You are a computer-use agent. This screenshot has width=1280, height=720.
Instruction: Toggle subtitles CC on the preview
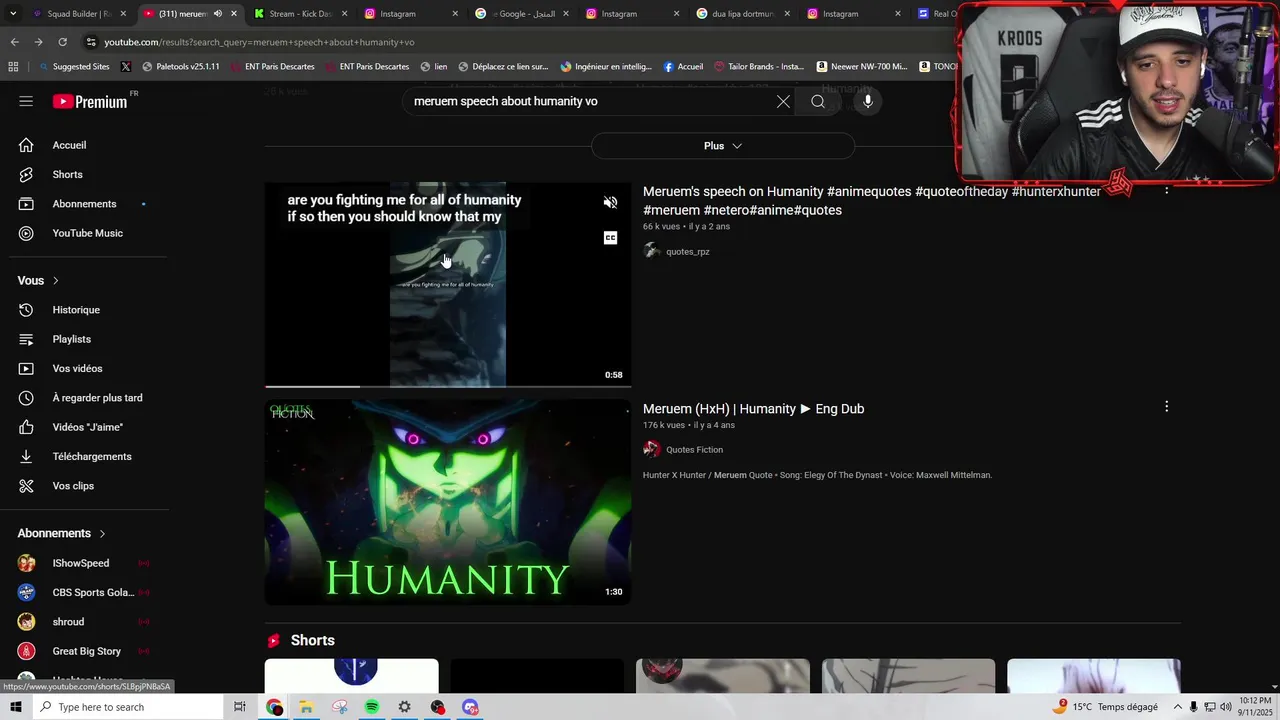[x=610, y=238]
